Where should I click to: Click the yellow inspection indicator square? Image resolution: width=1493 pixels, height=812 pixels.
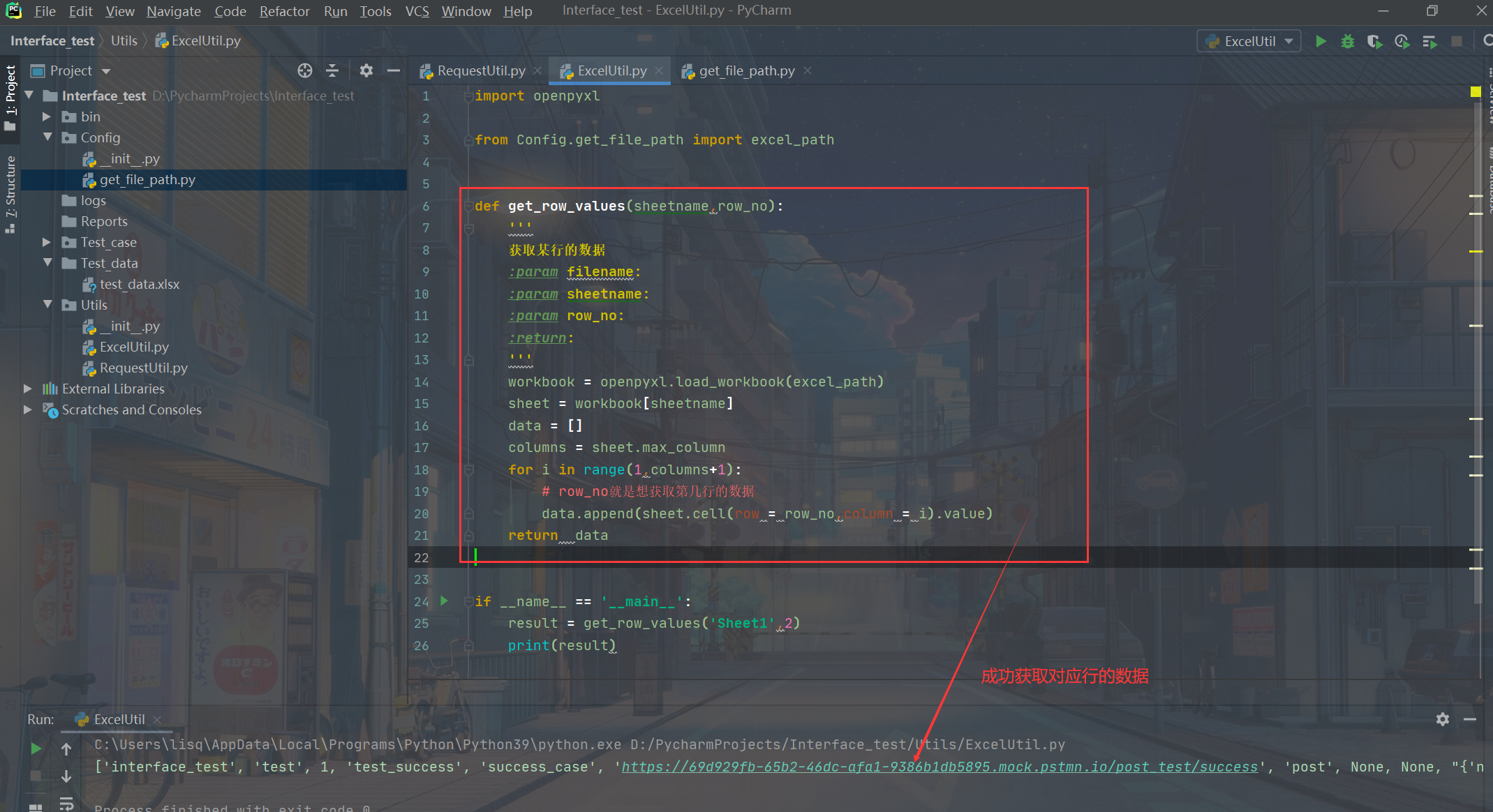pos(1476,91)
